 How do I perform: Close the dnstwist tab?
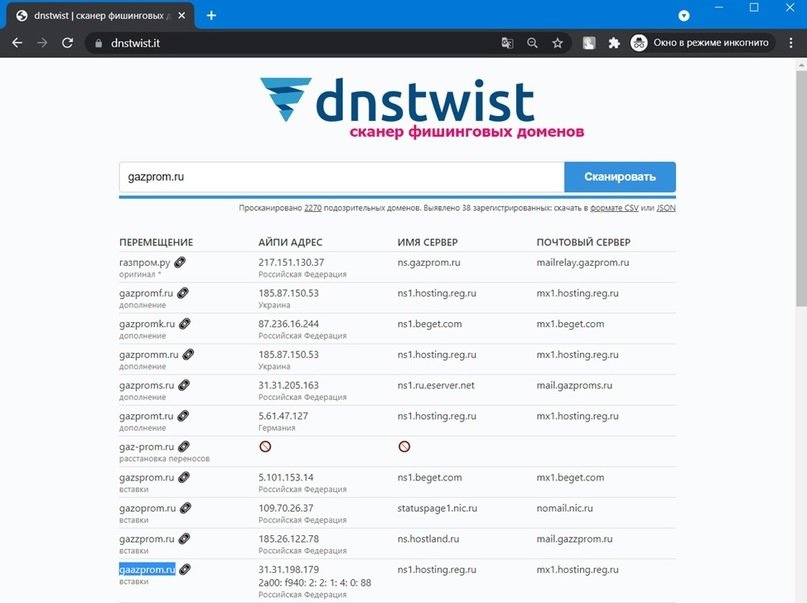[182, 15]
